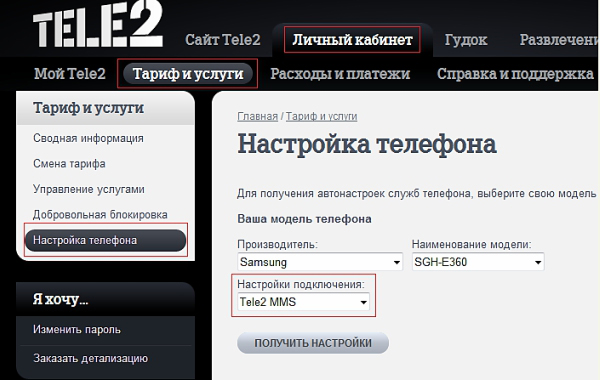Click the Ваша модель телефона label
Image resolution: width=600 pixels, height=380 pixels.
click(x=305, y=219)
